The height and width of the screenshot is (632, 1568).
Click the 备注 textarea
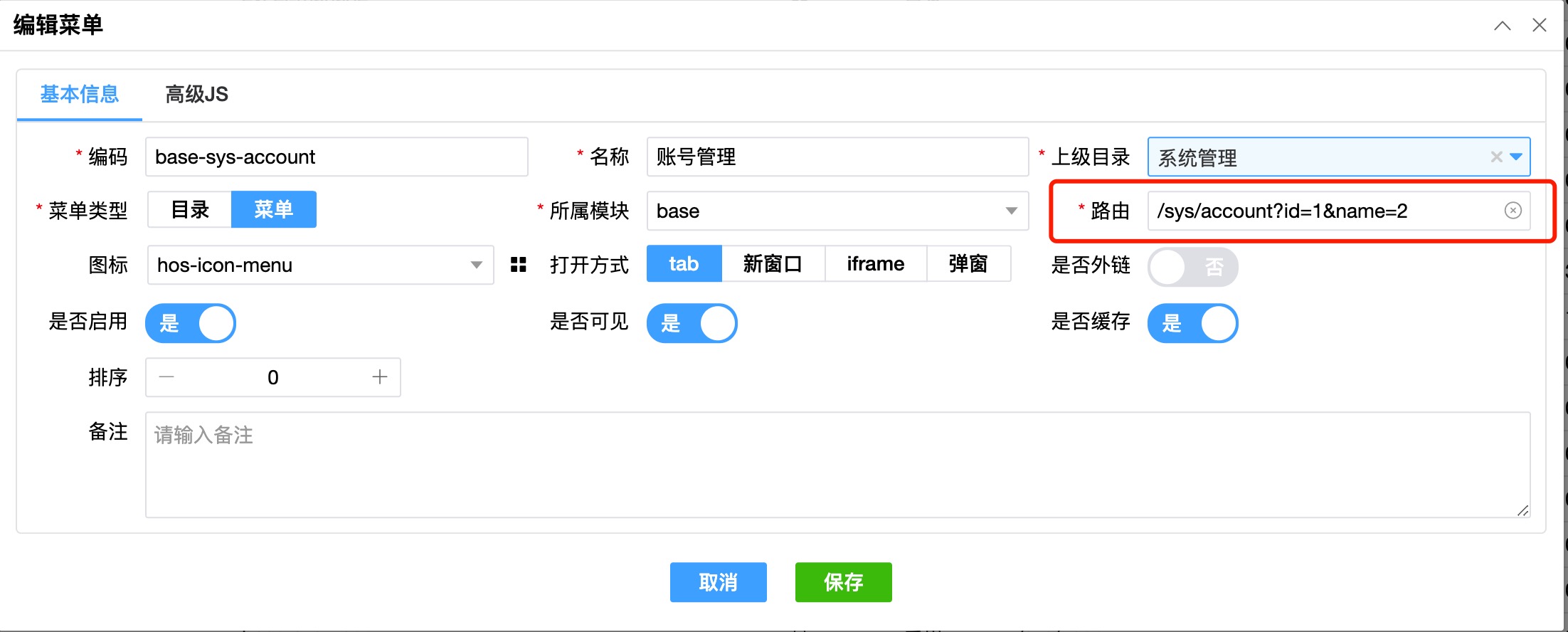click(x=838, y=465)
